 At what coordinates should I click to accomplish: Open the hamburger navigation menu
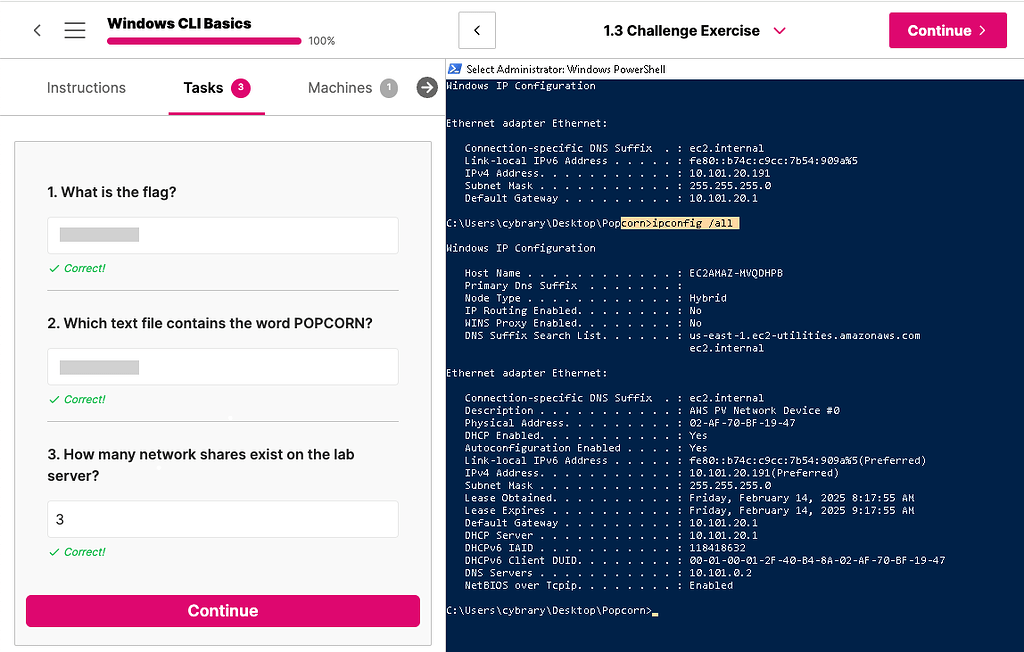point(75,29)
